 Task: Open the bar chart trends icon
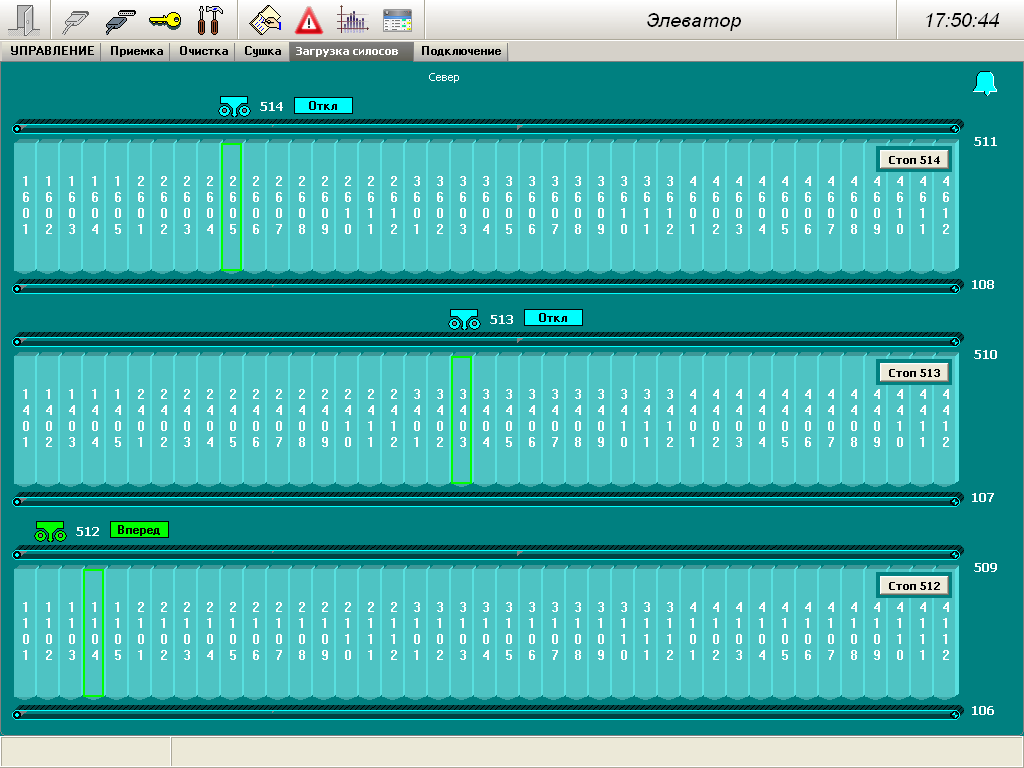pyautogui.click(x=352, y=20)
